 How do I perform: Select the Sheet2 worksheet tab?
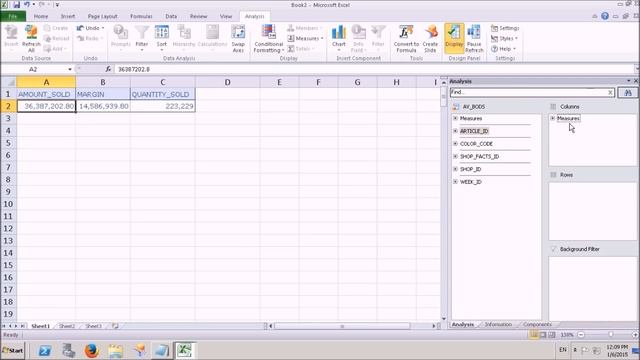67,326
